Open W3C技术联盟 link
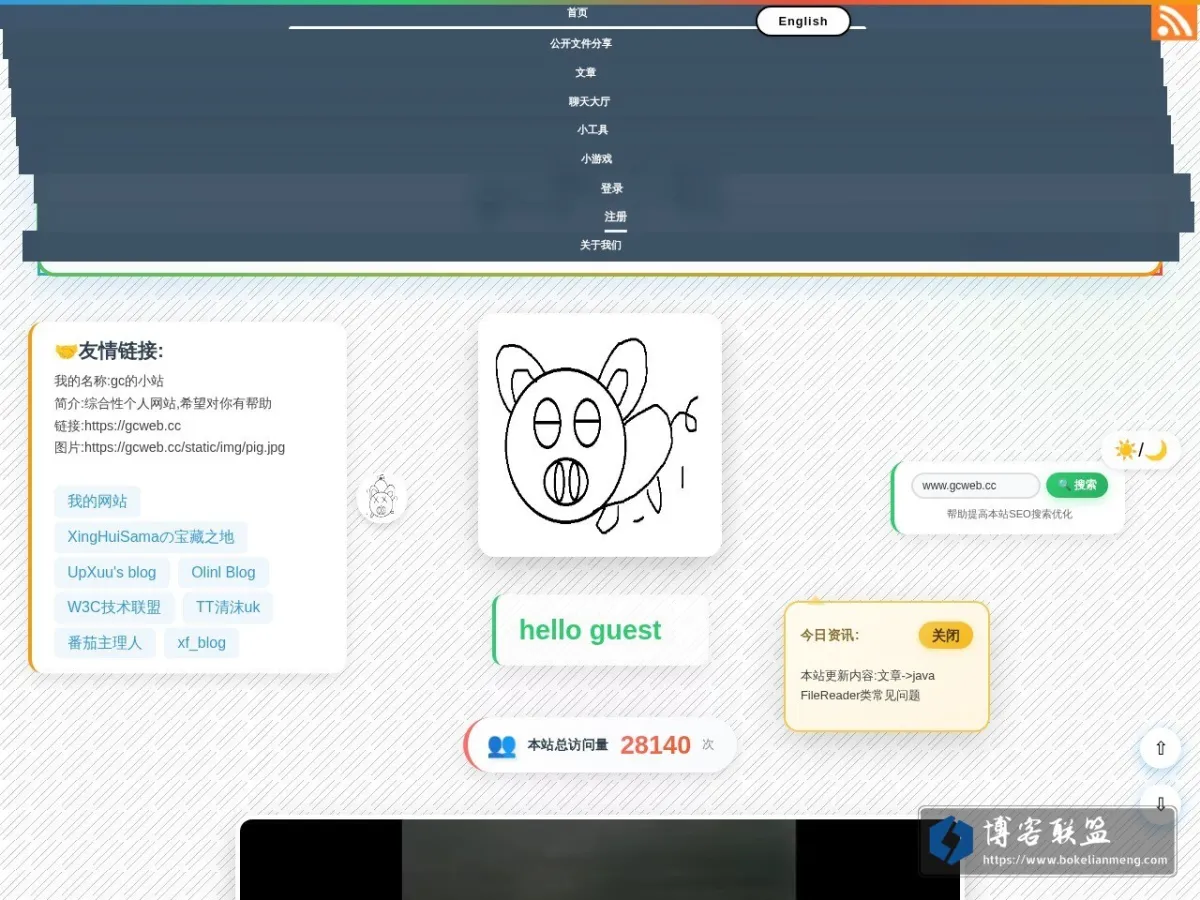 point(114,608)
